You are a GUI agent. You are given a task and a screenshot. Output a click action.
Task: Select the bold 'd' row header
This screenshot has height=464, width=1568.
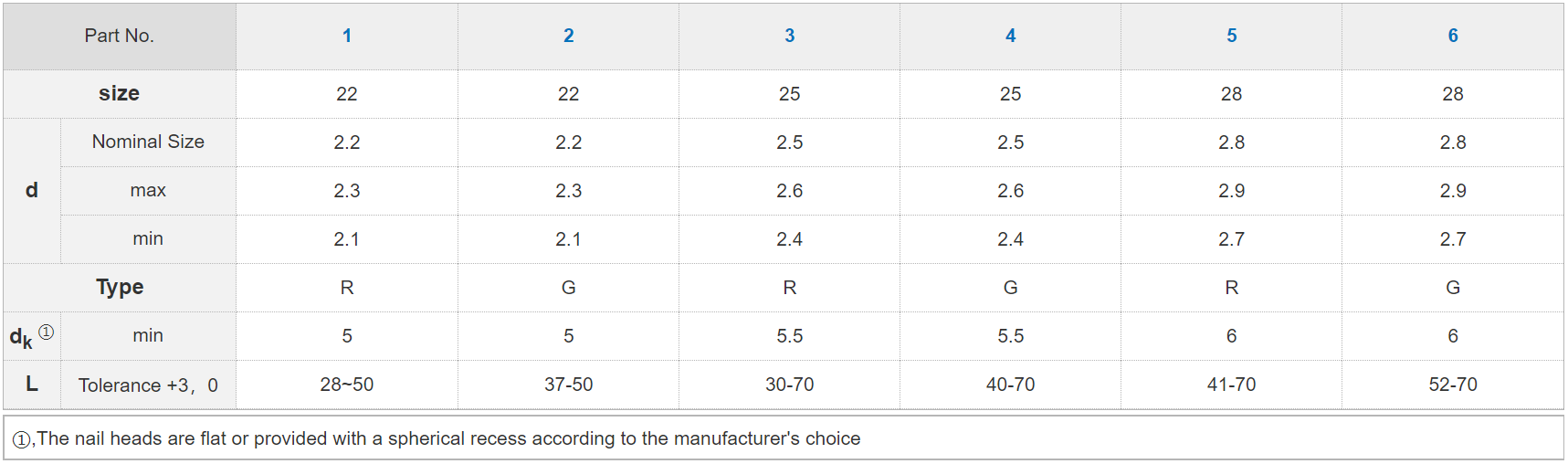pos(32,190)
